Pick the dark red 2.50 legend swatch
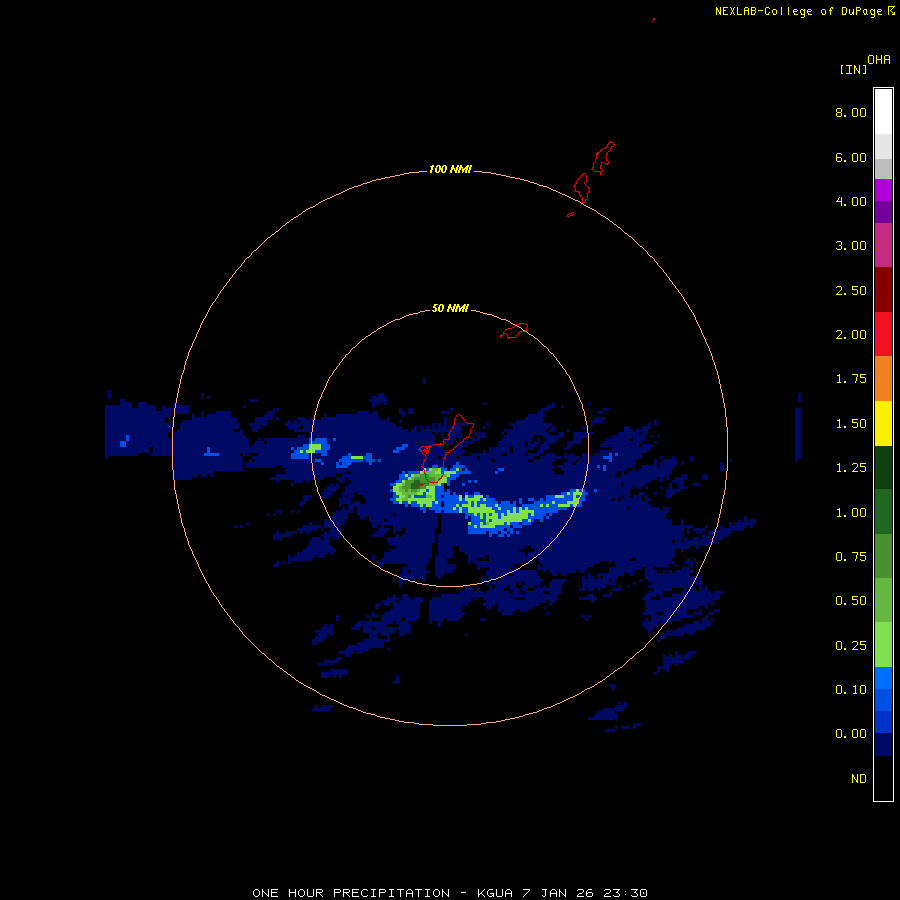The height and width of the screenshot is (900, 900). point(883,290)
